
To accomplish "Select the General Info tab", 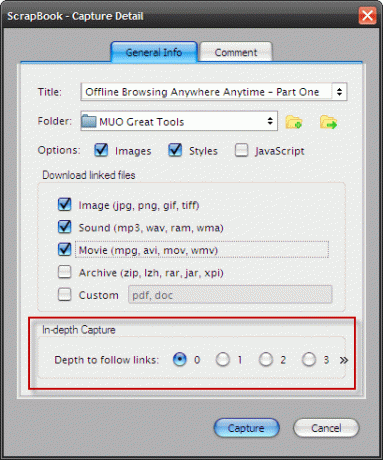I will pos(154,52).
